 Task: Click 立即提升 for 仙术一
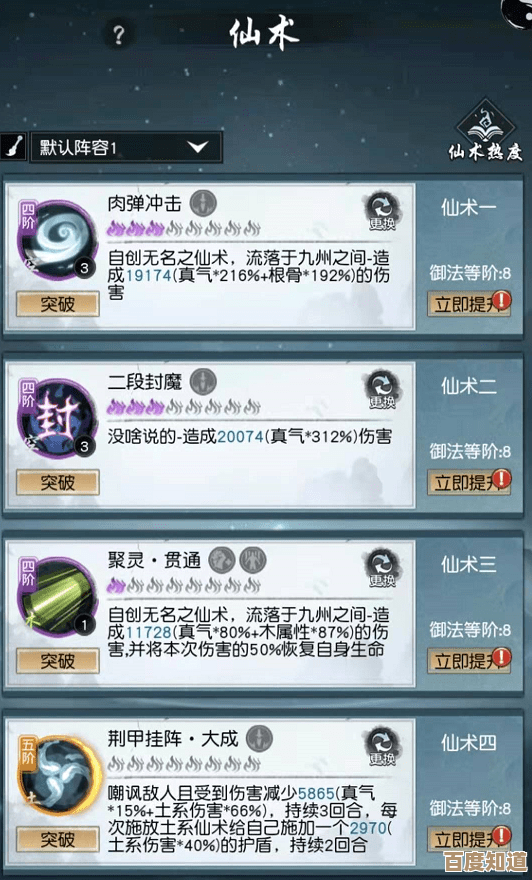(469, 304)
